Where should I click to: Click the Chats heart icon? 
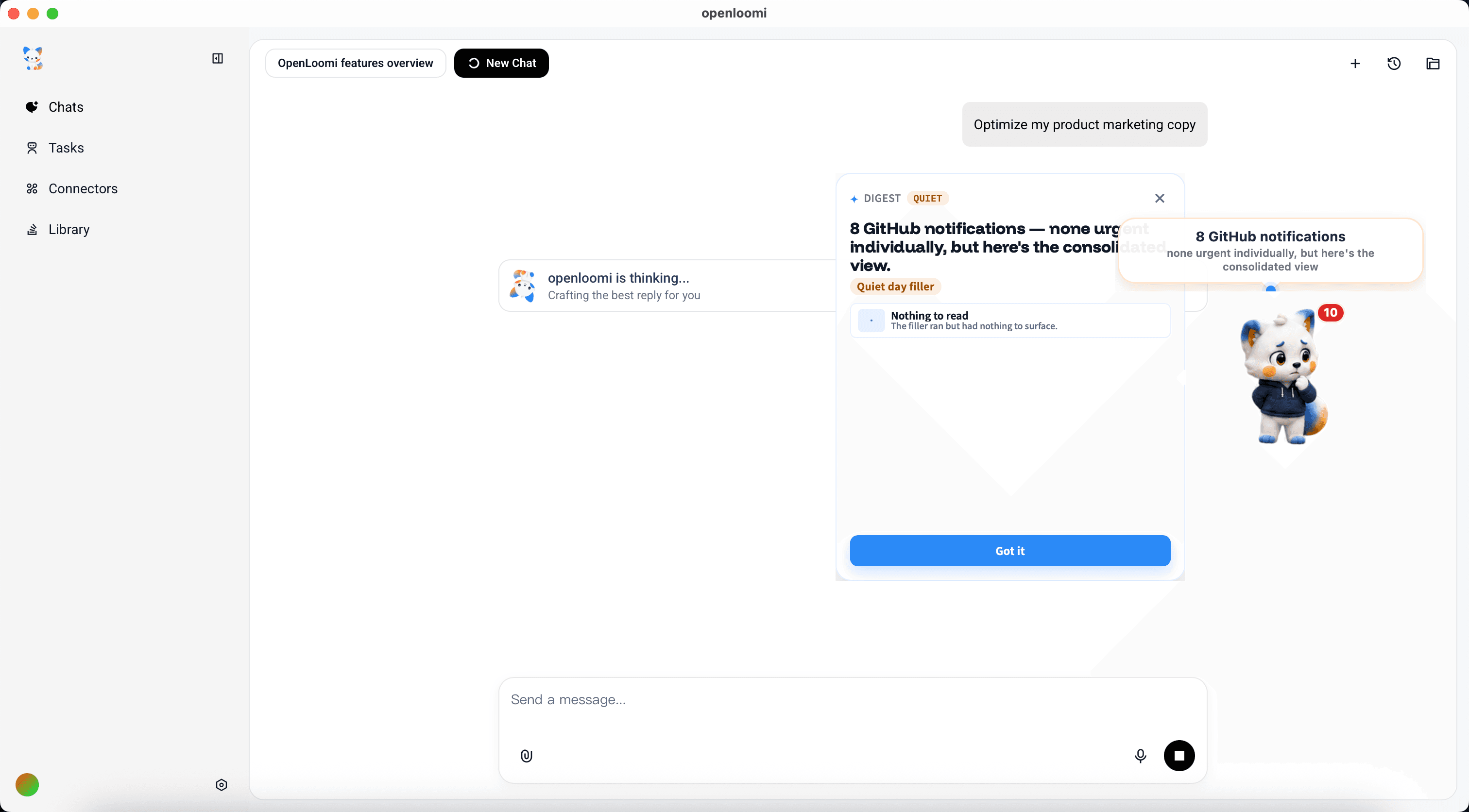(x=32, y=107)
